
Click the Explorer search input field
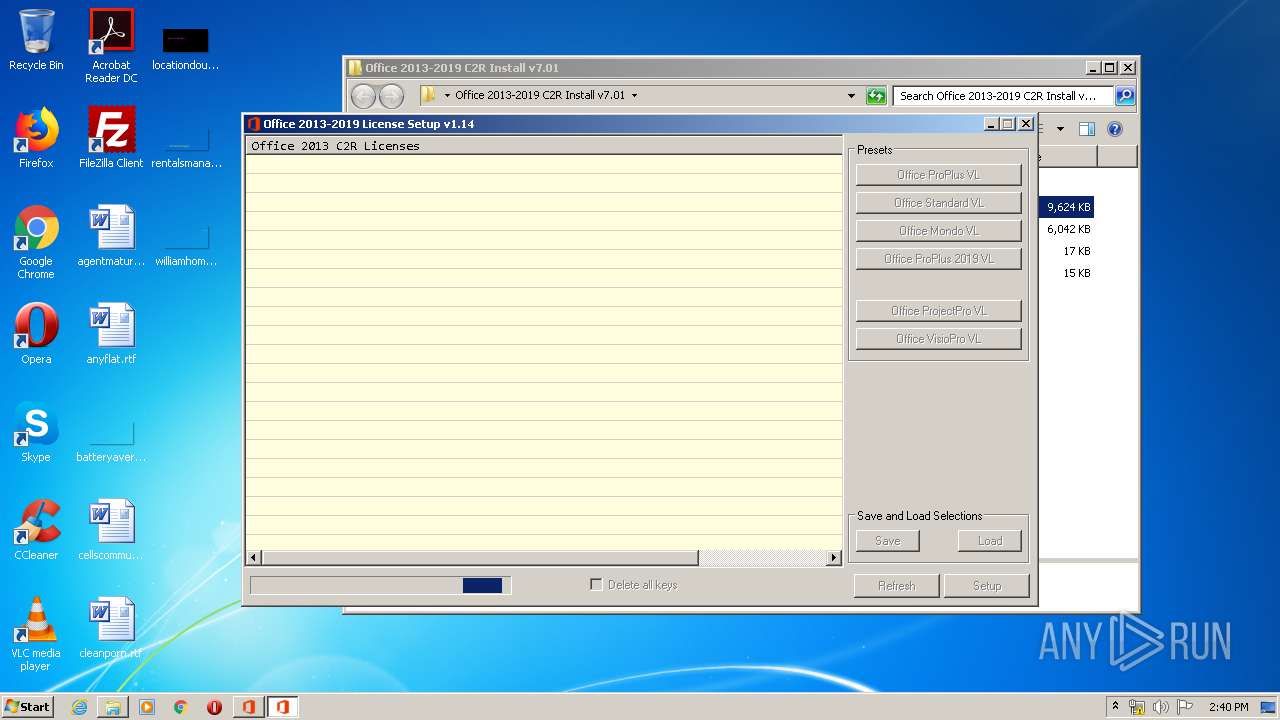tap(1003, 96)
